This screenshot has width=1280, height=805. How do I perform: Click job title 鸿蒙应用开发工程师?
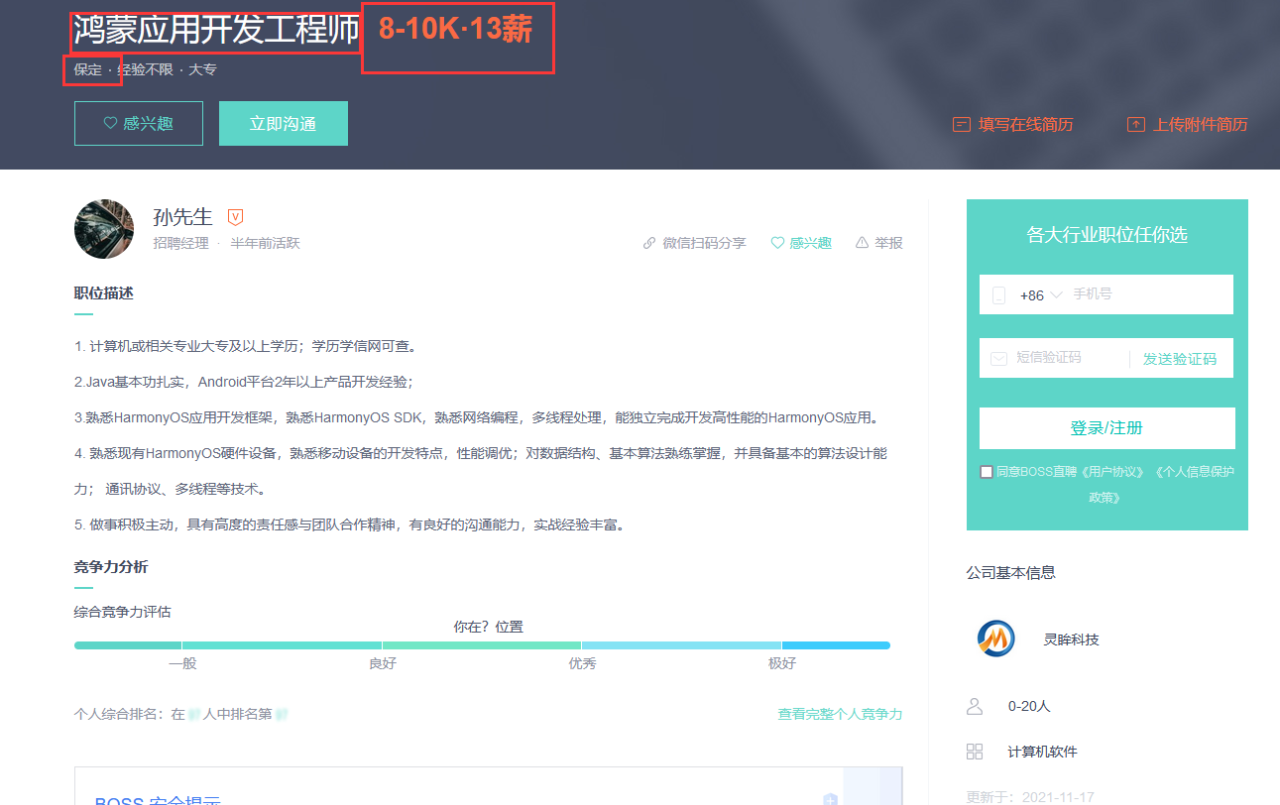(x=216, y=30)
